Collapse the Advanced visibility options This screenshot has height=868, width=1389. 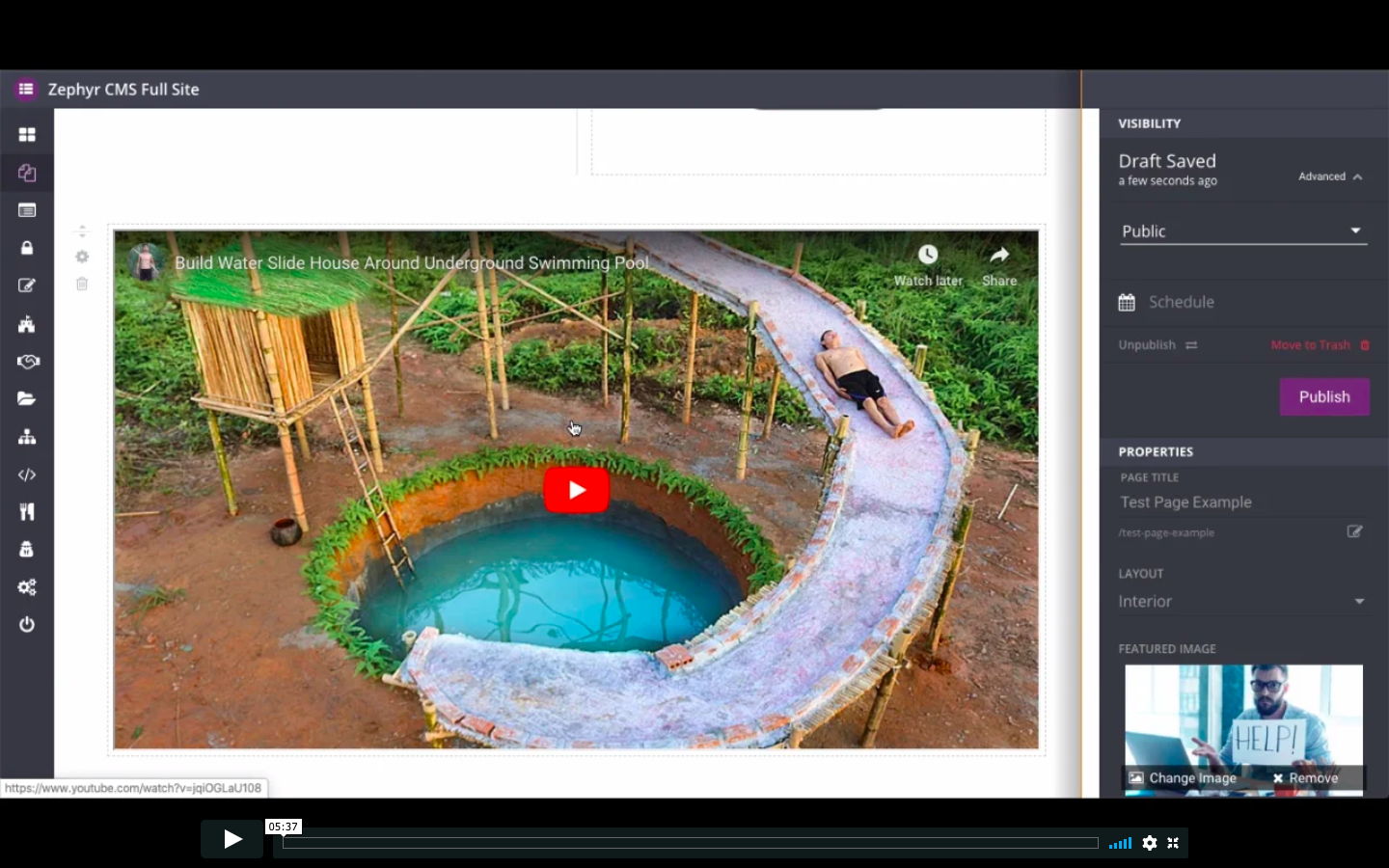1330,176
